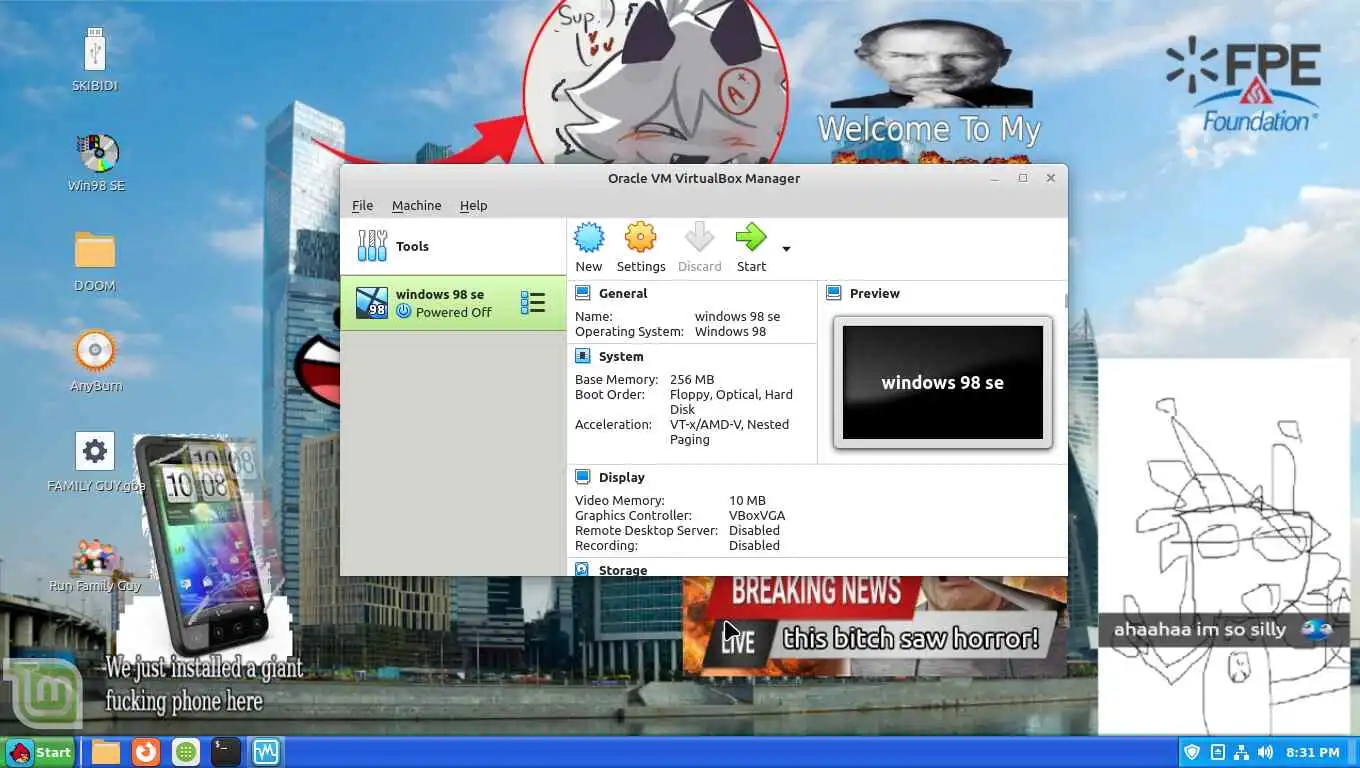The image size is (1360, 768).
Task: Open the terminal from the taskbar
Action: [x=225, y=752]
